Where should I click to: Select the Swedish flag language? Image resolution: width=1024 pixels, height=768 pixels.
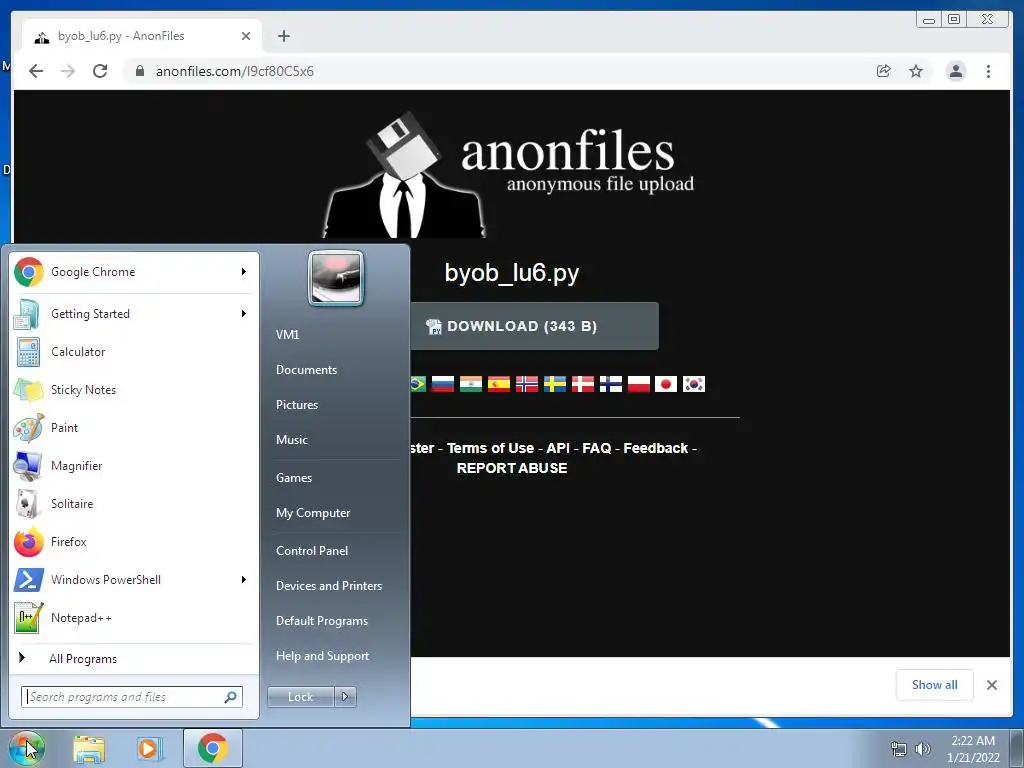(555, 384)
